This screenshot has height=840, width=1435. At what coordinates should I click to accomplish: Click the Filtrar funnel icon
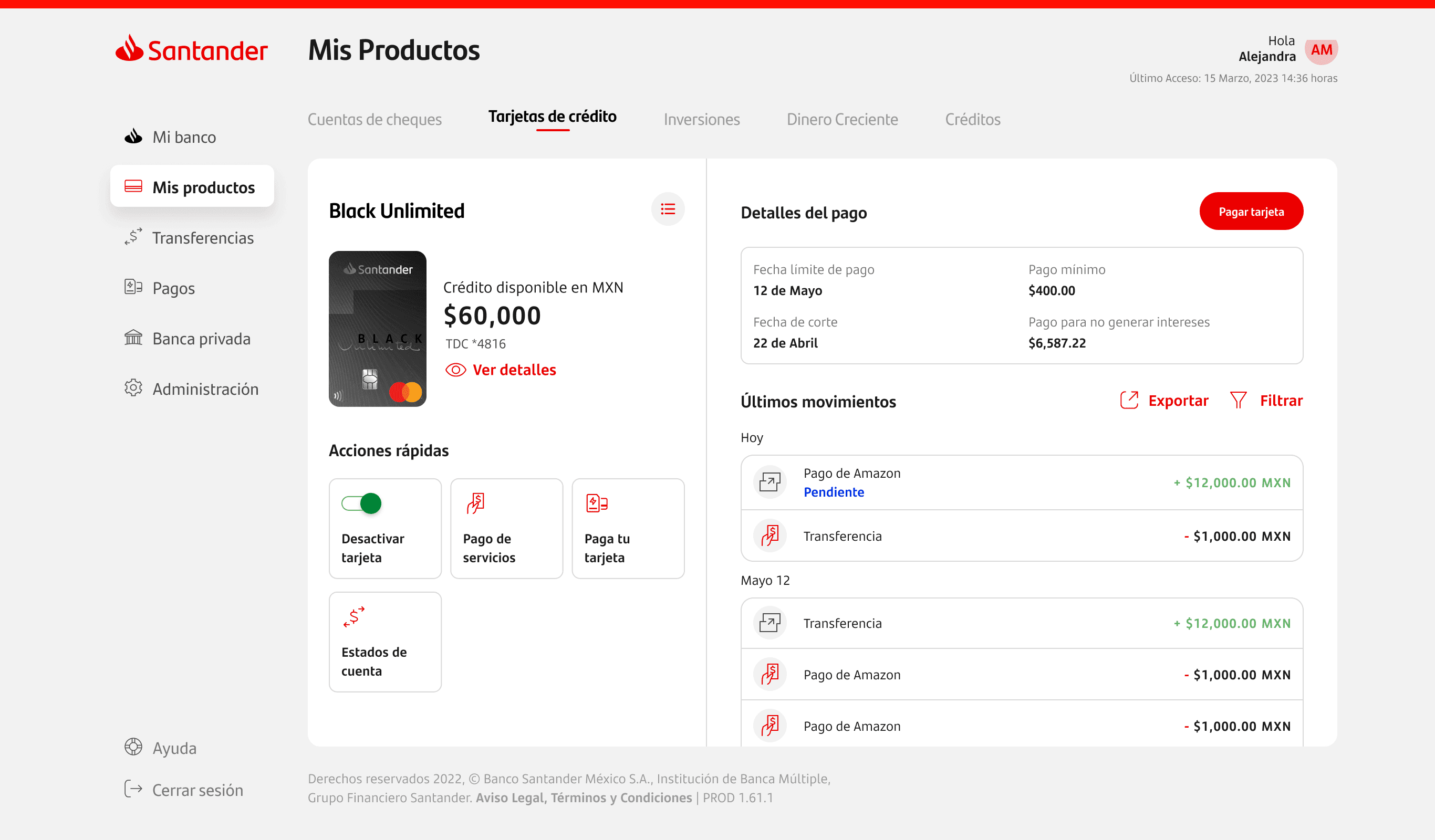[x=1238, y=400]
